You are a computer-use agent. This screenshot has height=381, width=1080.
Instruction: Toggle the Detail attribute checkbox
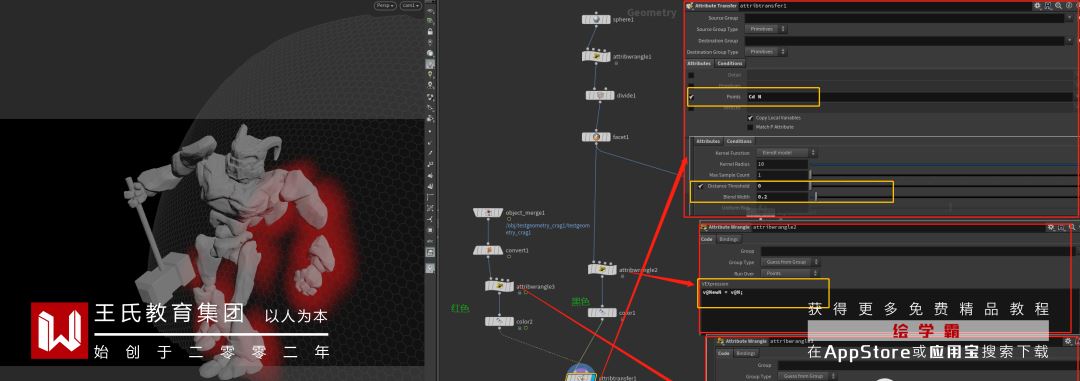point(692,74)
